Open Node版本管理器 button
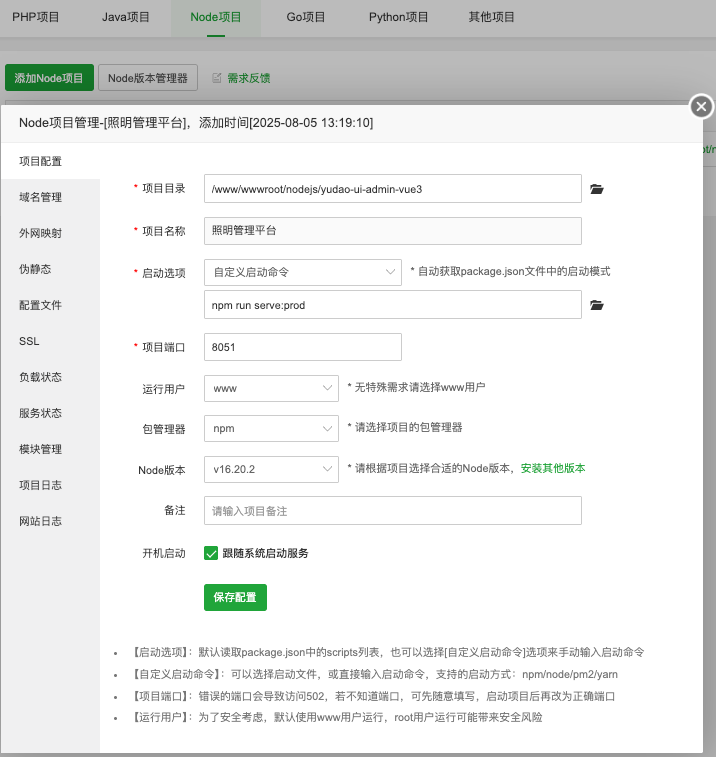This screenshot has width=716, height=757. point(148,78)
